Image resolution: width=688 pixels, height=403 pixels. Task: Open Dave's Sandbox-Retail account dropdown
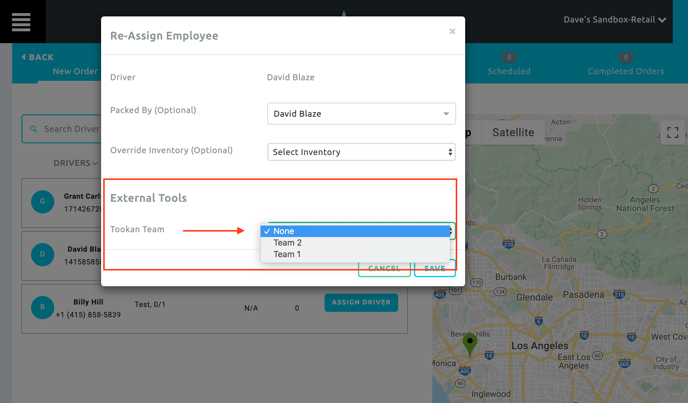[614, 20]
